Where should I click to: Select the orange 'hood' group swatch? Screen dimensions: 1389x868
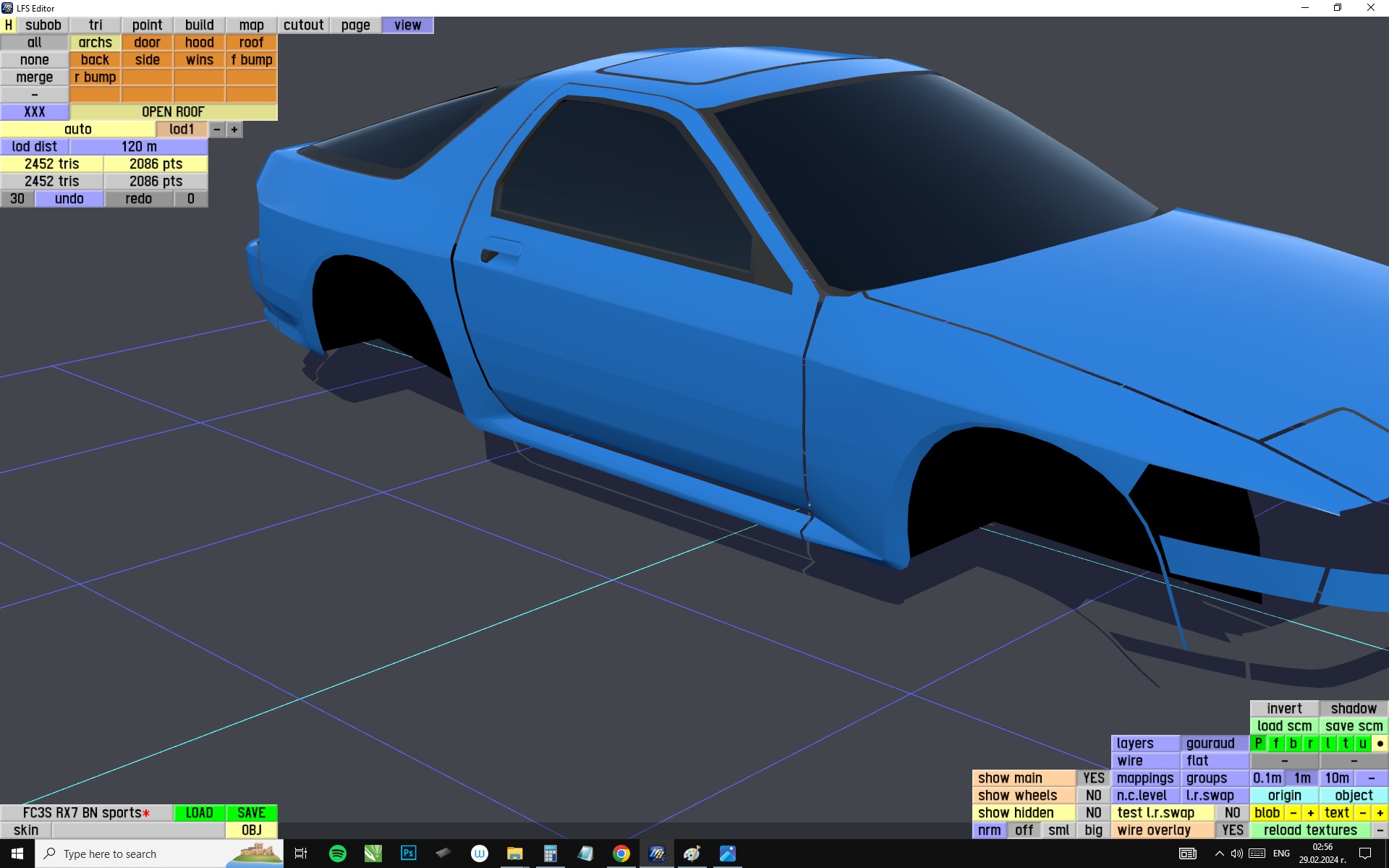point(199,43)
